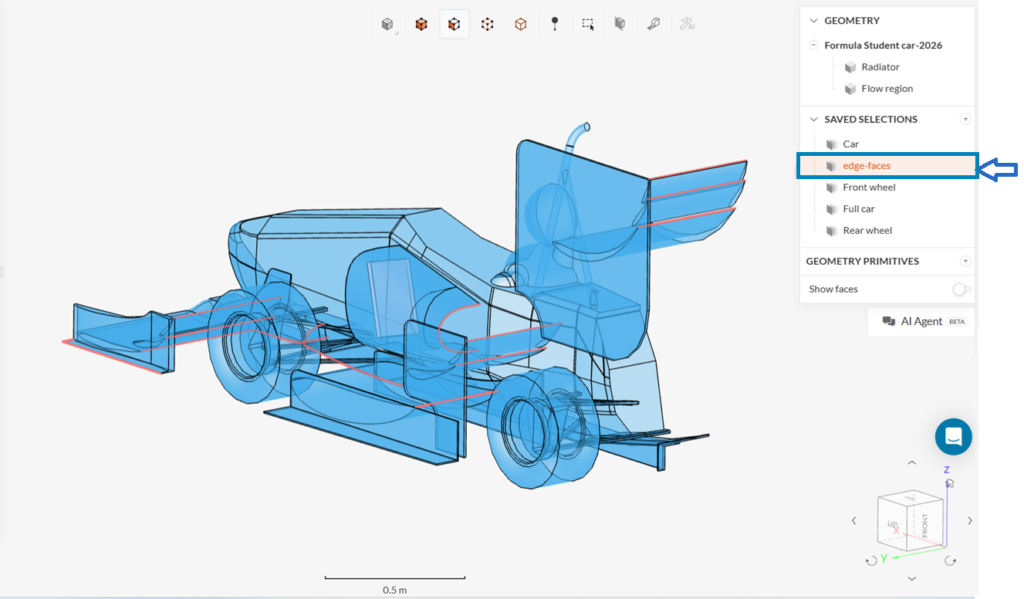Click the AI magic wand tool
The image size is (1024, 599).
pyautogui.click(x=687, y=24)
